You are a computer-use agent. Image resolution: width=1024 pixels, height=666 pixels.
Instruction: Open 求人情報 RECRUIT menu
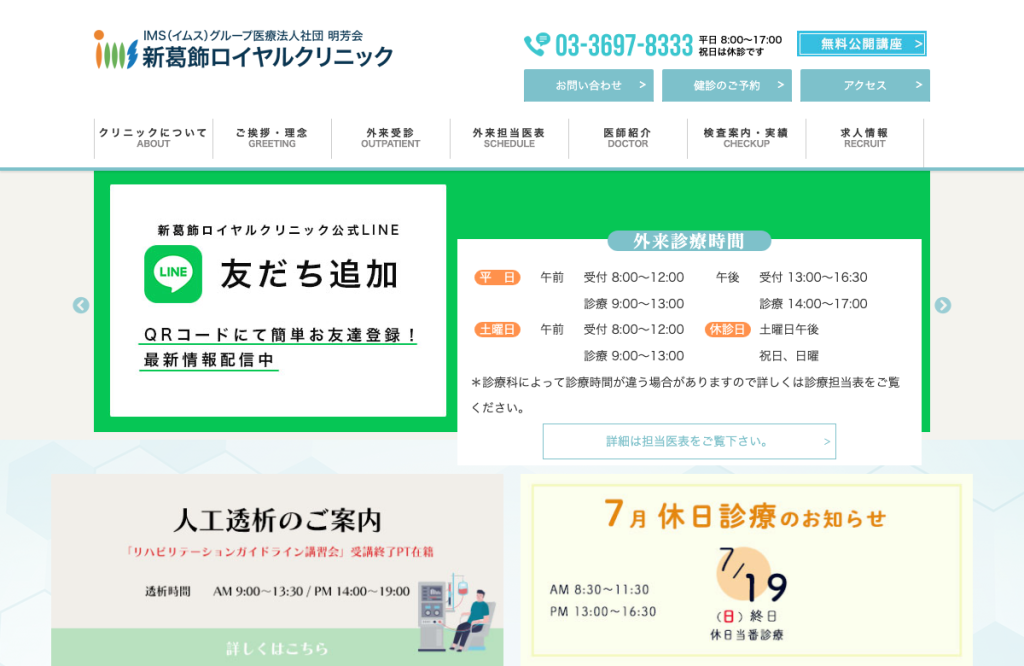pos(865,138)
